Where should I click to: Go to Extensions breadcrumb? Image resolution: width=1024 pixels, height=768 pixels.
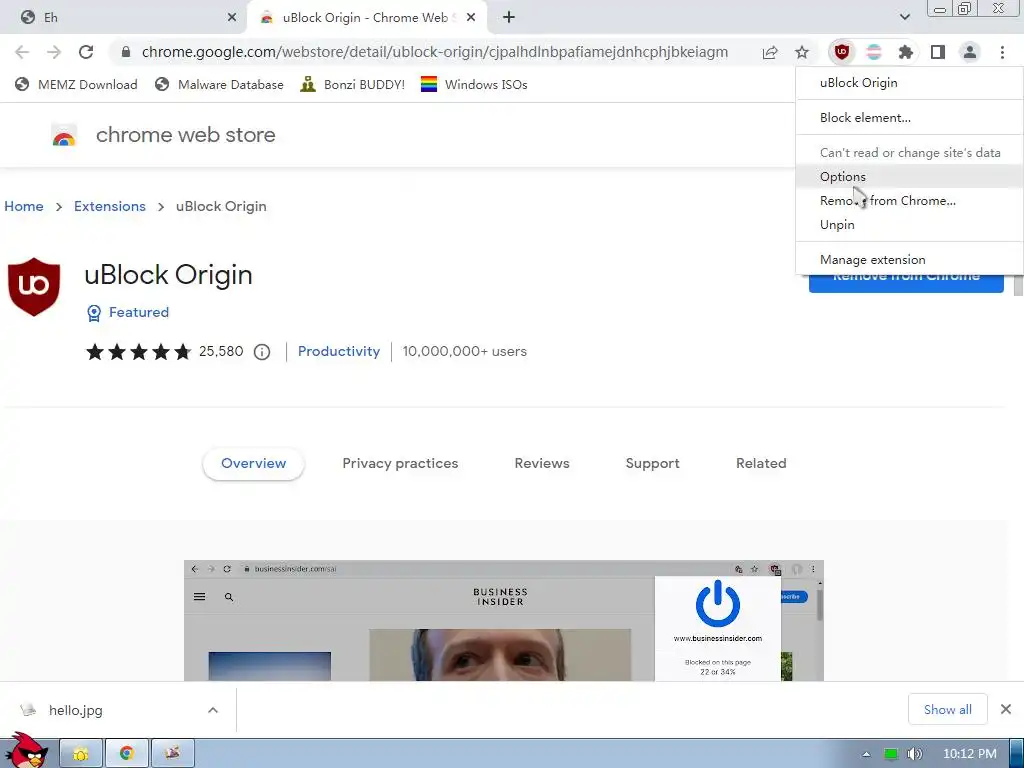tap(110, 206)
